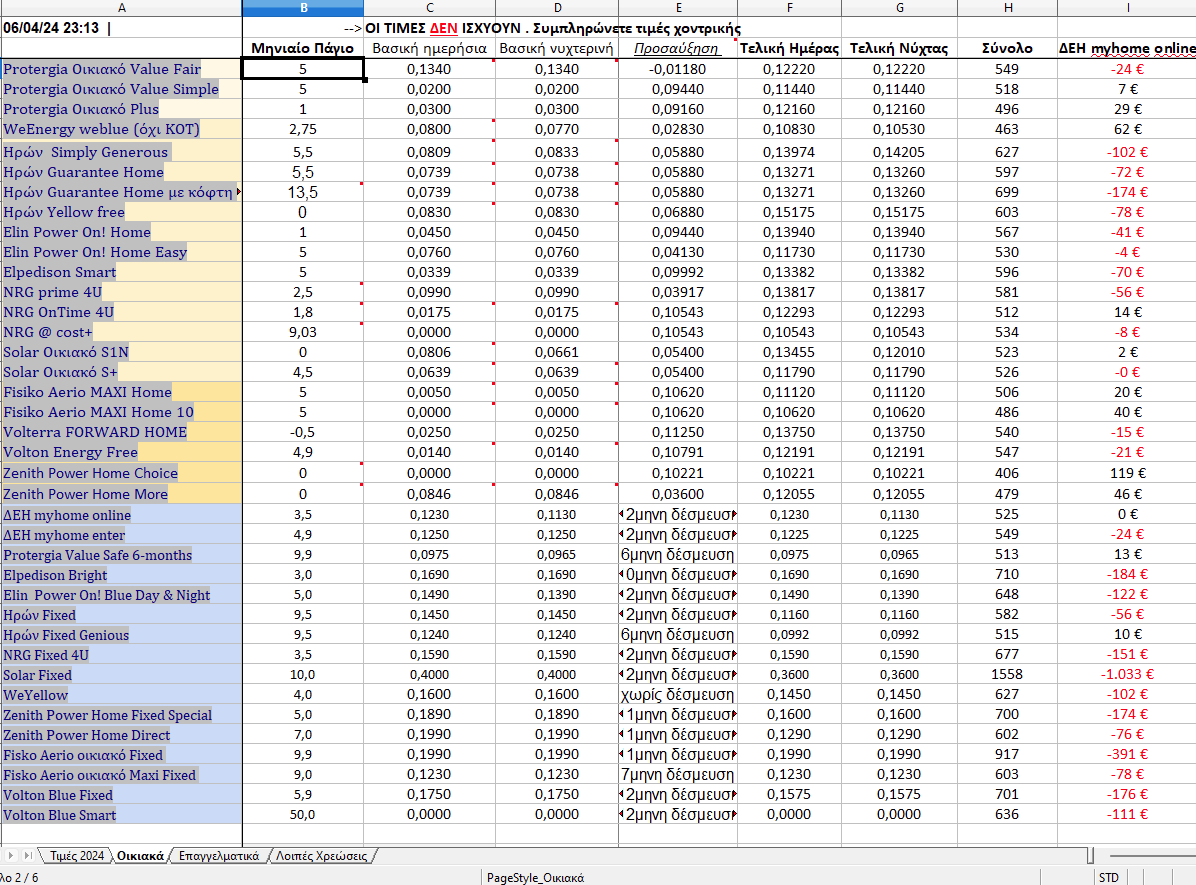Select the Zenith Power Home Choice row label
Screen dimensions: 1196x885
tap(91, 473)
